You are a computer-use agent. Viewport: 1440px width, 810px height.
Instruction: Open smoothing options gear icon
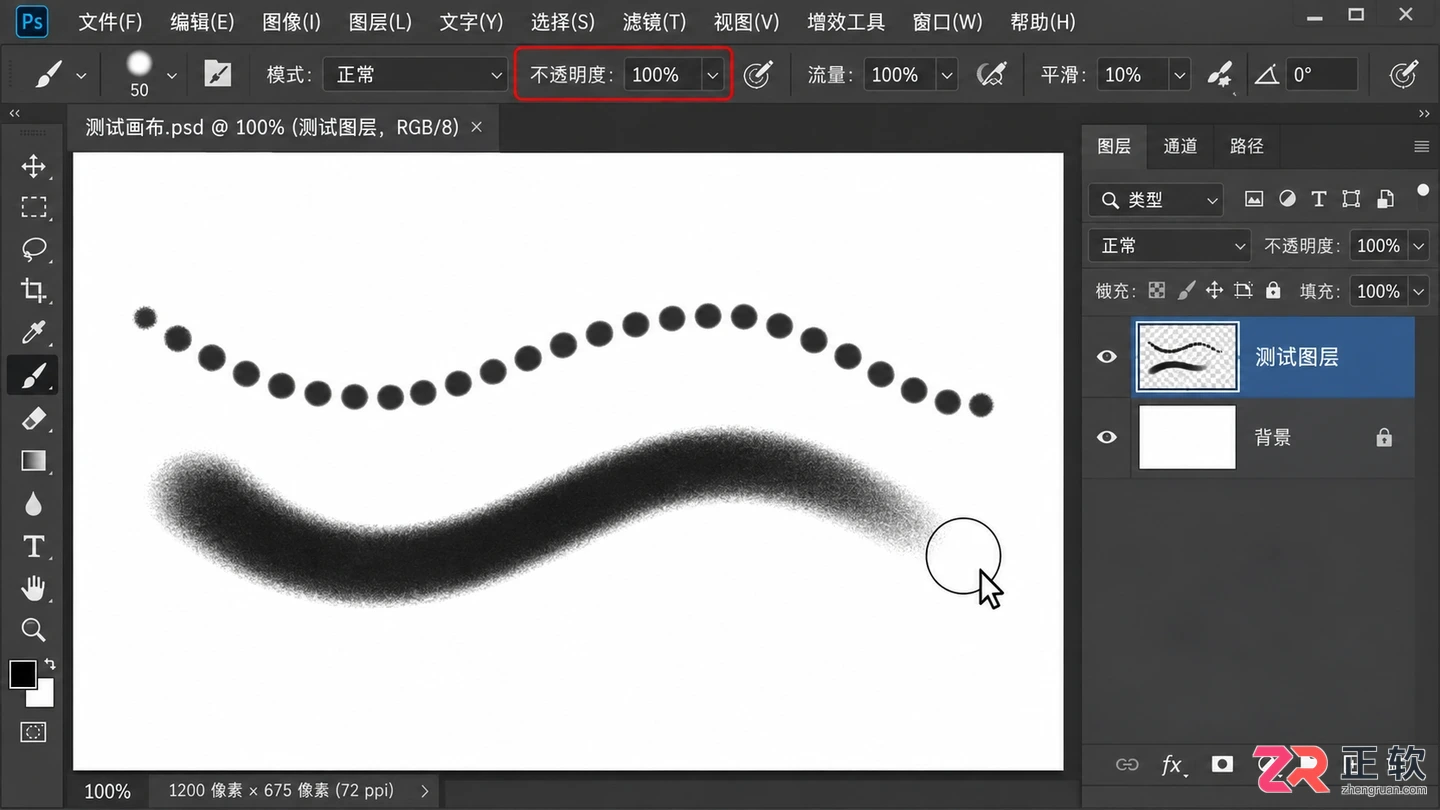pos(1220,75)
